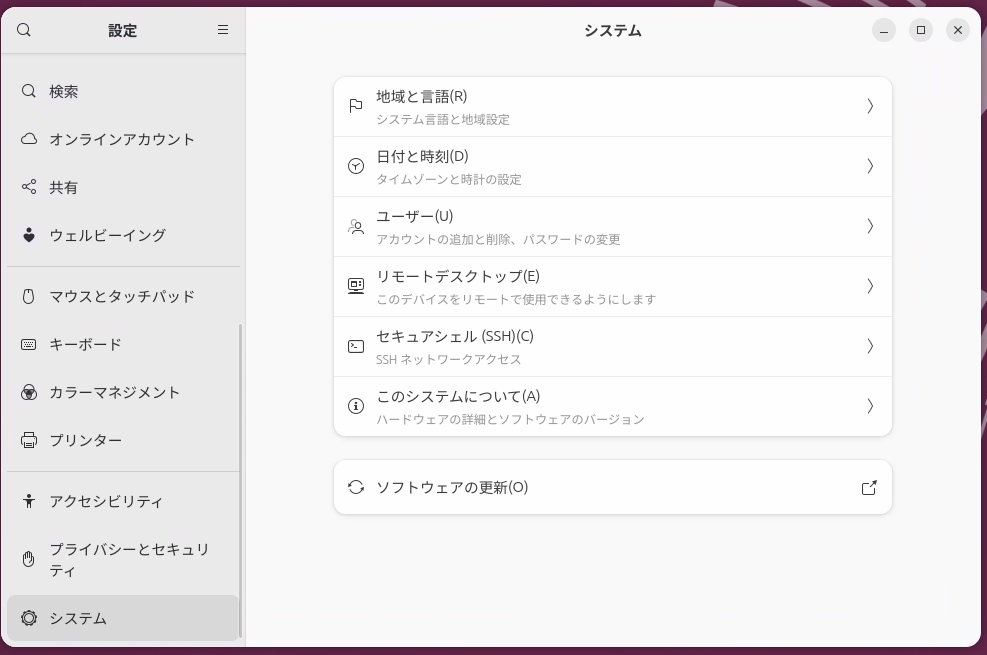Click the ウェルビーイング heart icon
Viewport: 987px width, 655px height.
click(29, 235)
